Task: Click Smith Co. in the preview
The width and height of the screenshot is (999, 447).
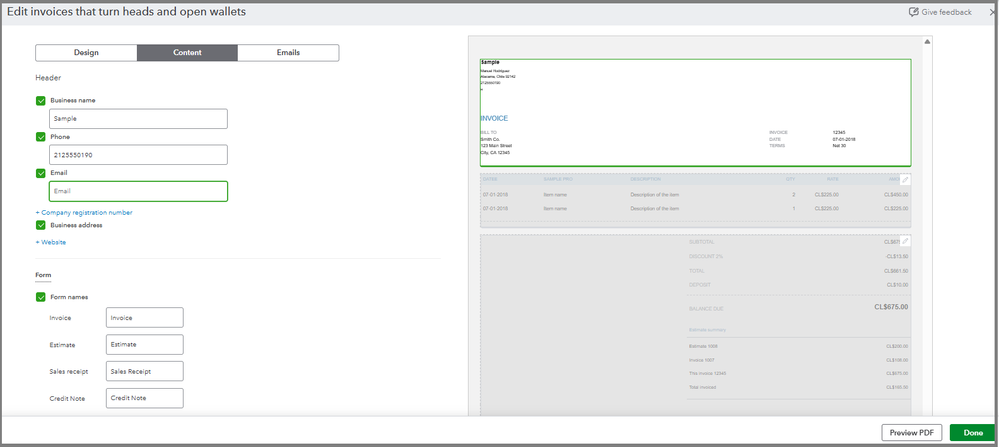Action: click(x=491, y=139)
